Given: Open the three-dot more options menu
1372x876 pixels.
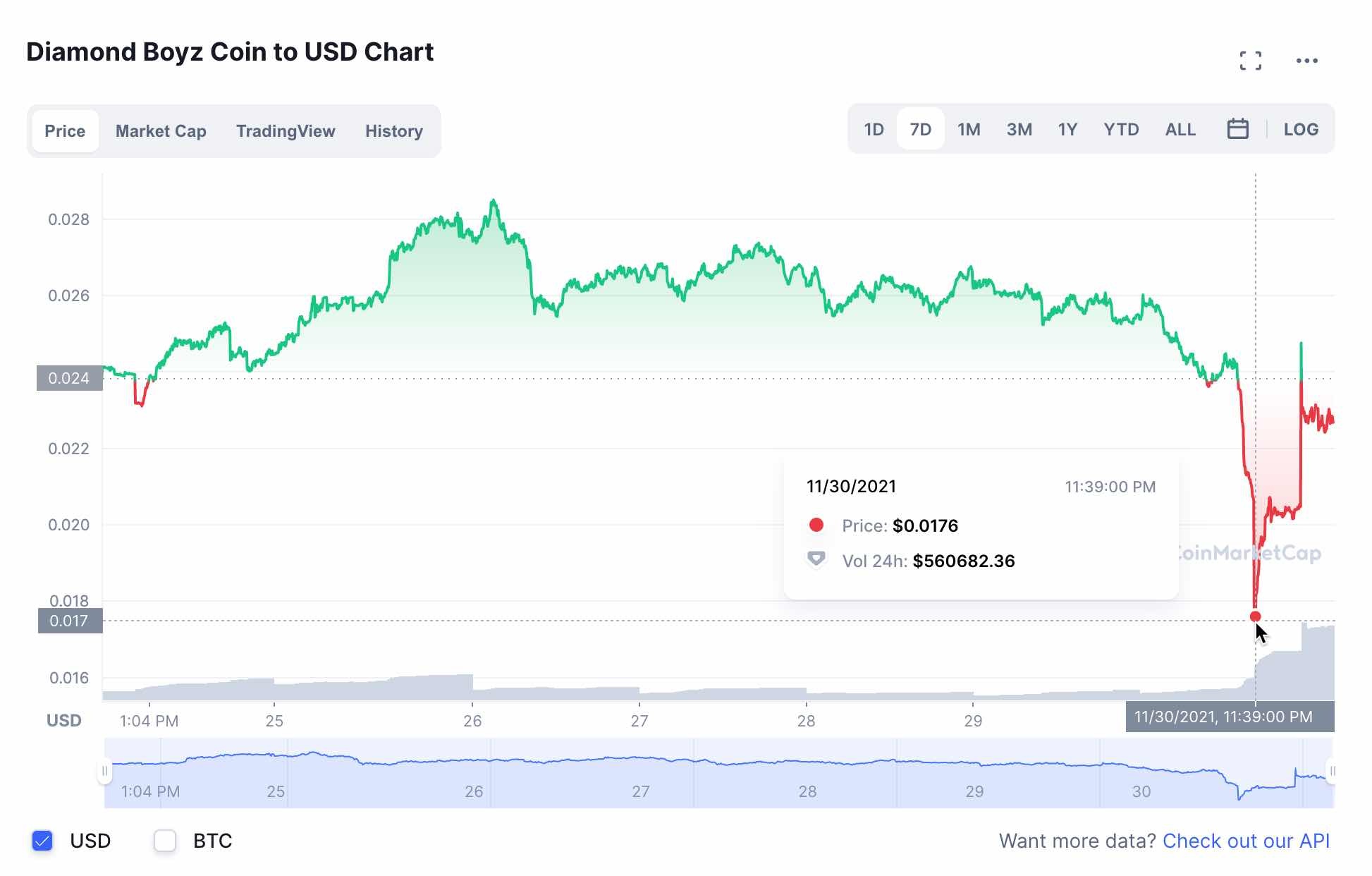Looking at the screenshot, I should 1306,61.
